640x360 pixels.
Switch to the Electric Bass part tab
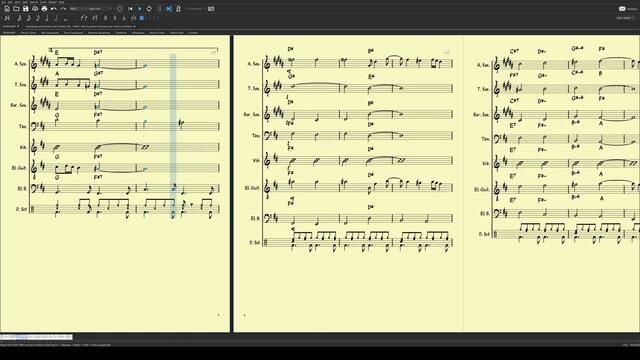coord(177,33)
